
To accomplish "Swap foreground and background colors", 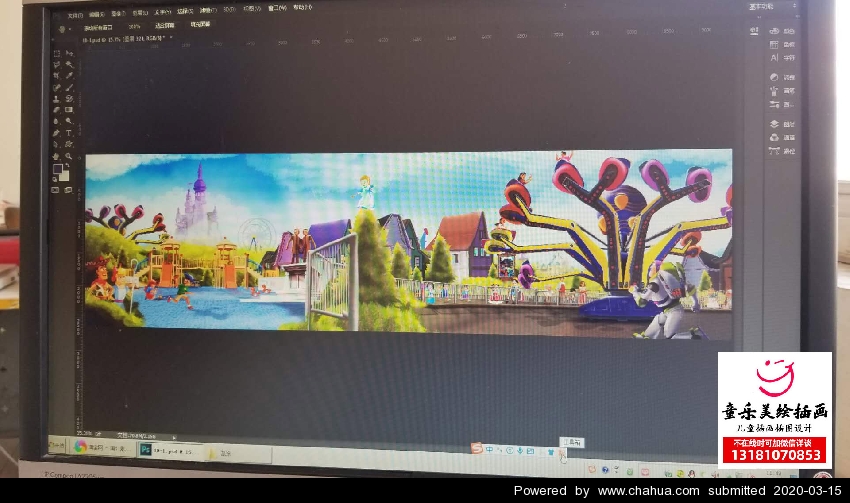I will (x=67, y=165).
